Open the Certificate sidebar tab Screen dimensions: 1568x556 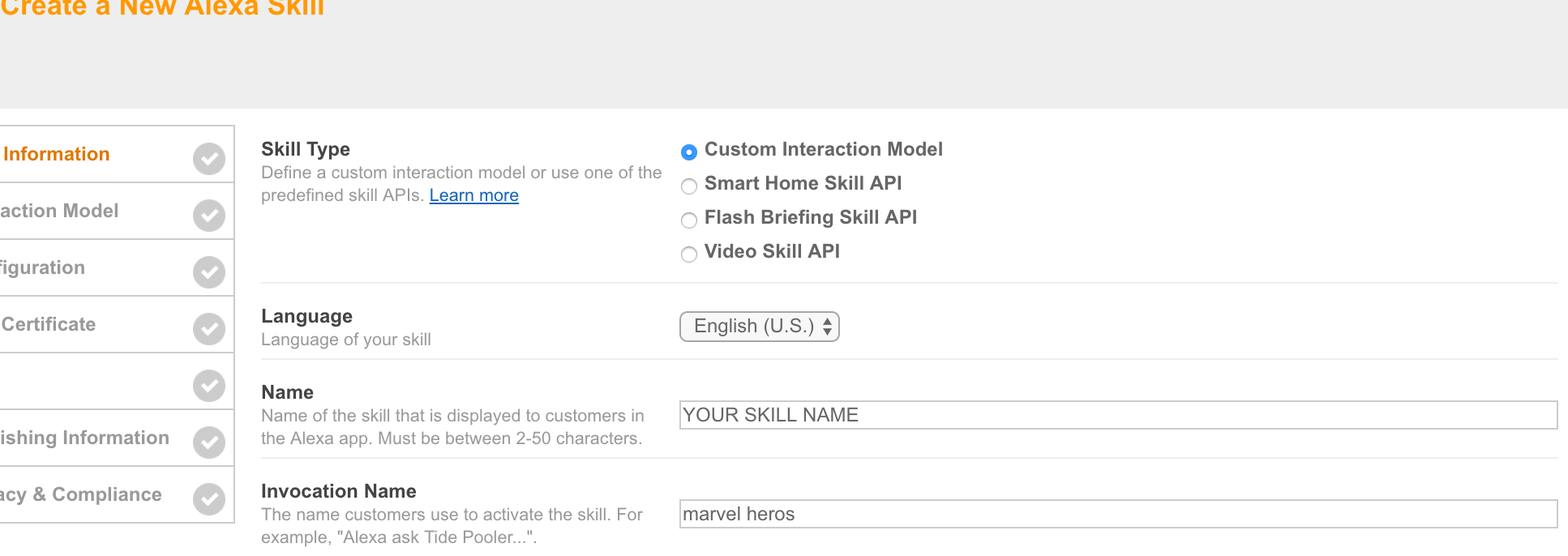(x=49, y=324)
